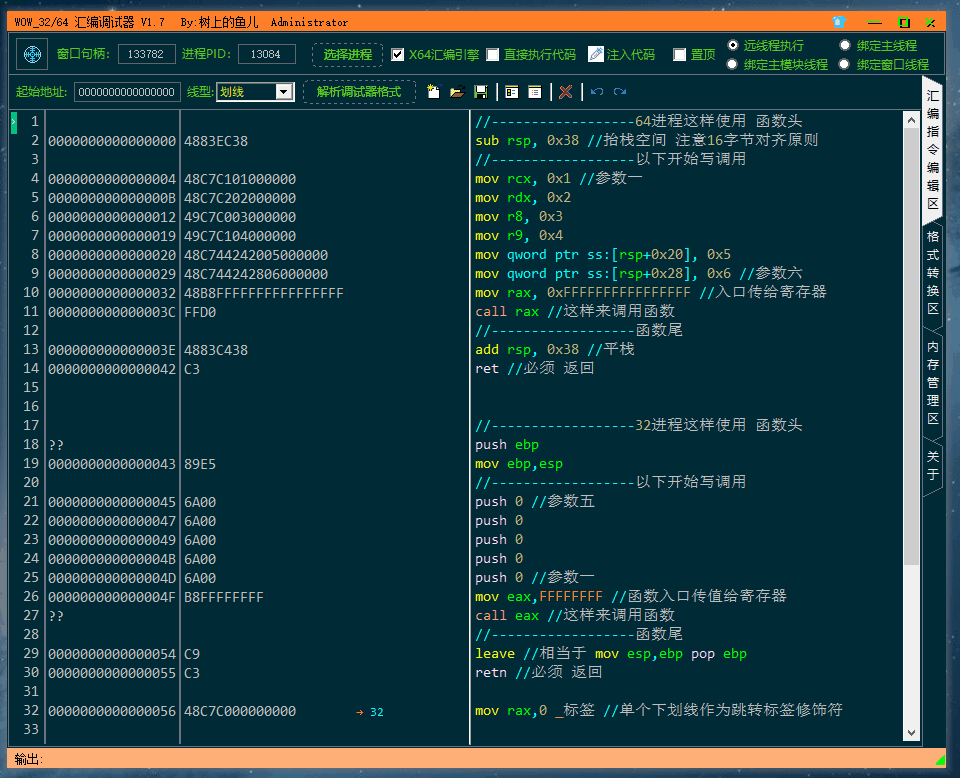Click the machine code '48B8FFFFFFFFFFFFFFFF'
This screenshot has height=778, width=960.
(x=264, y=293)
